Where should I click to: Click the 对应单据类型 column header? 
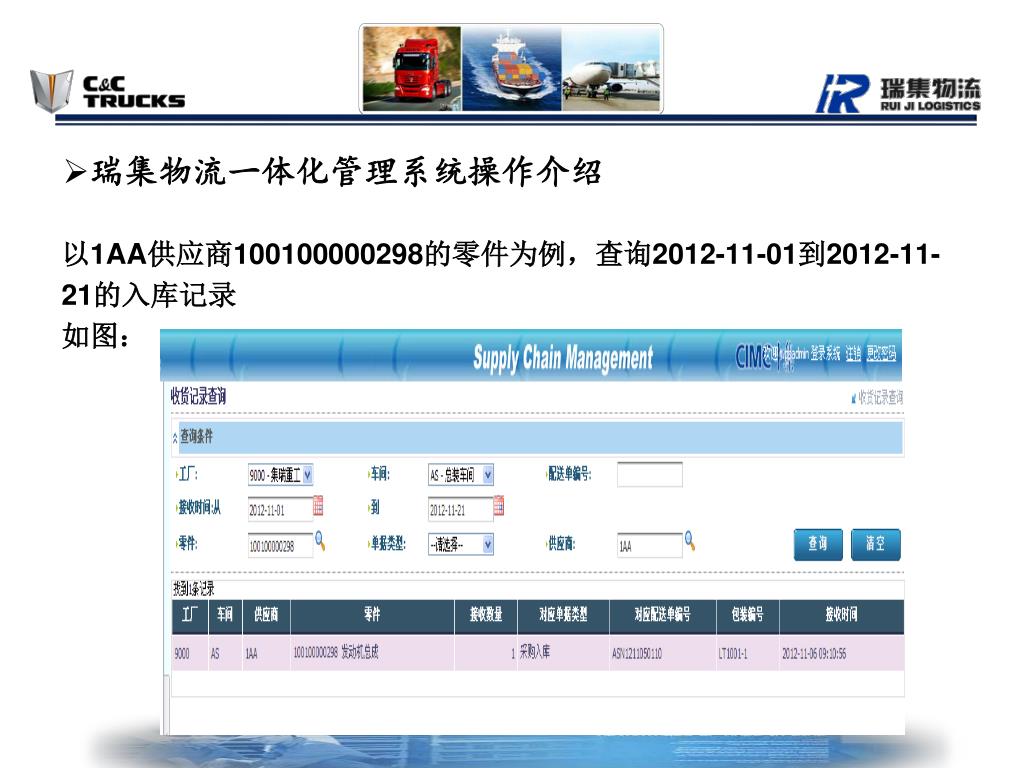click(x=564, y=616)
